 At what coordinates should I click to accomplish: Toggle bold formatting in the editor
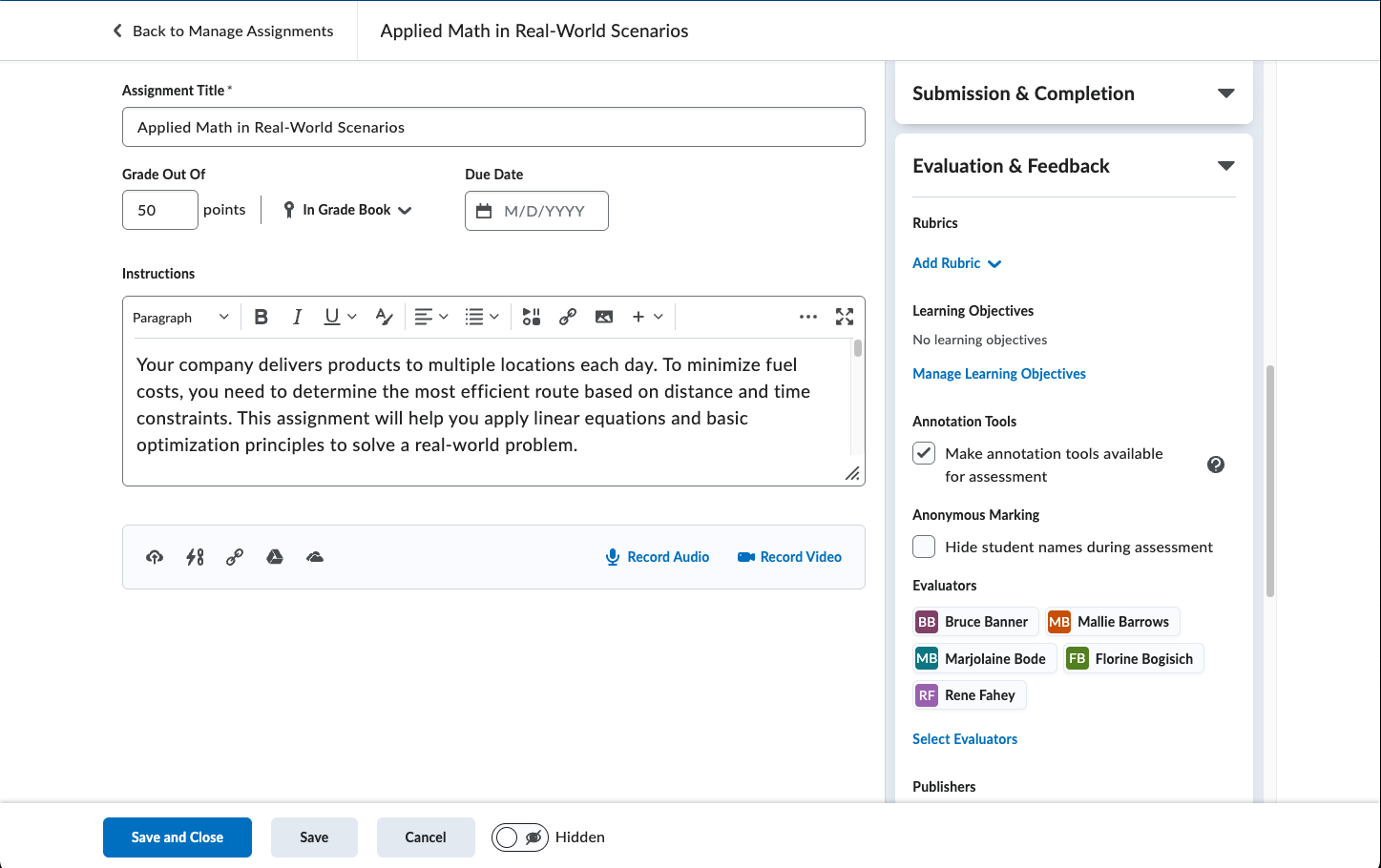(261, 318)
